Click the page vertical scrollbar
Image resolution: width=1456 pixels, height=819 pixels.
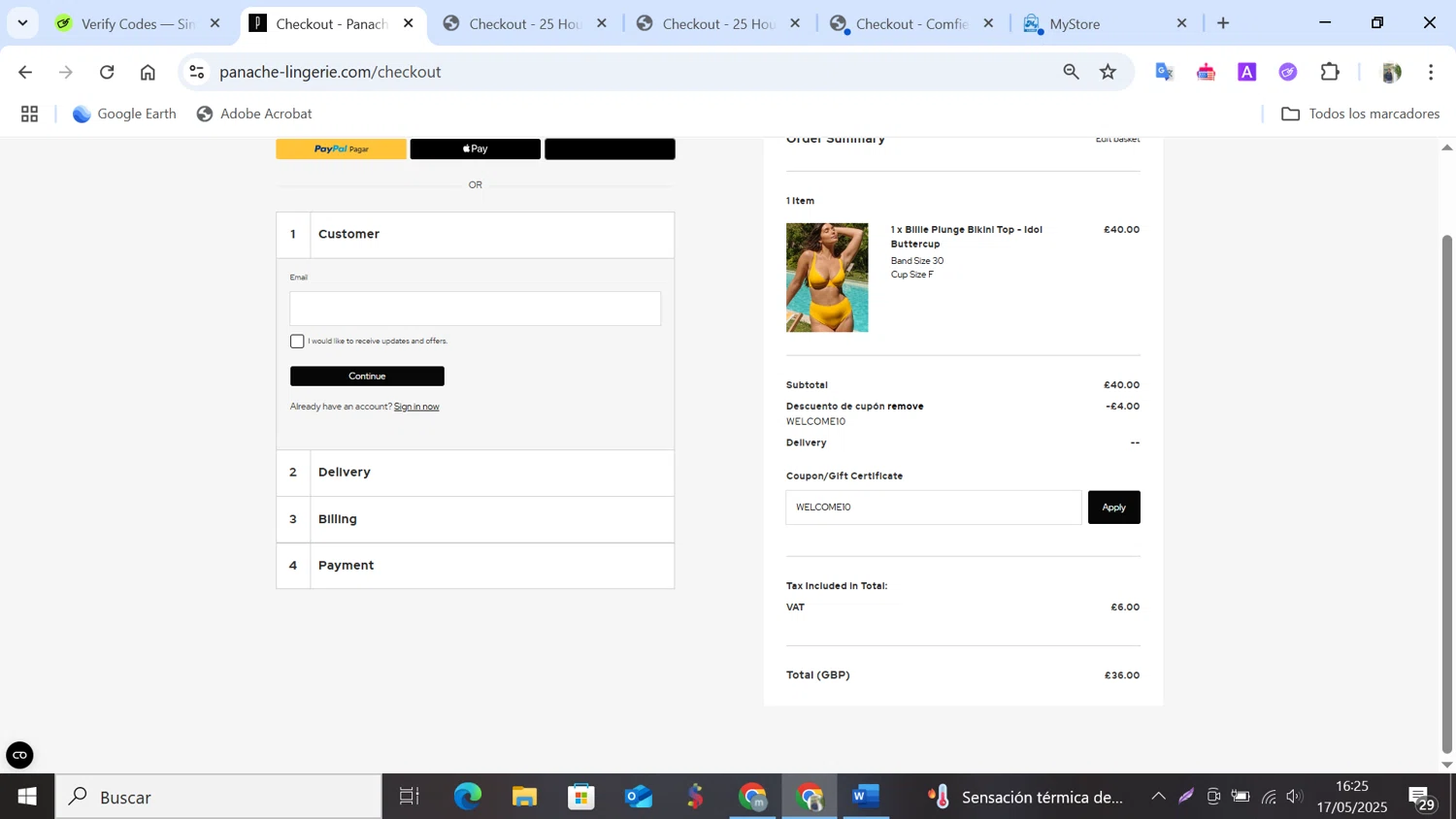pos(1446,494)
